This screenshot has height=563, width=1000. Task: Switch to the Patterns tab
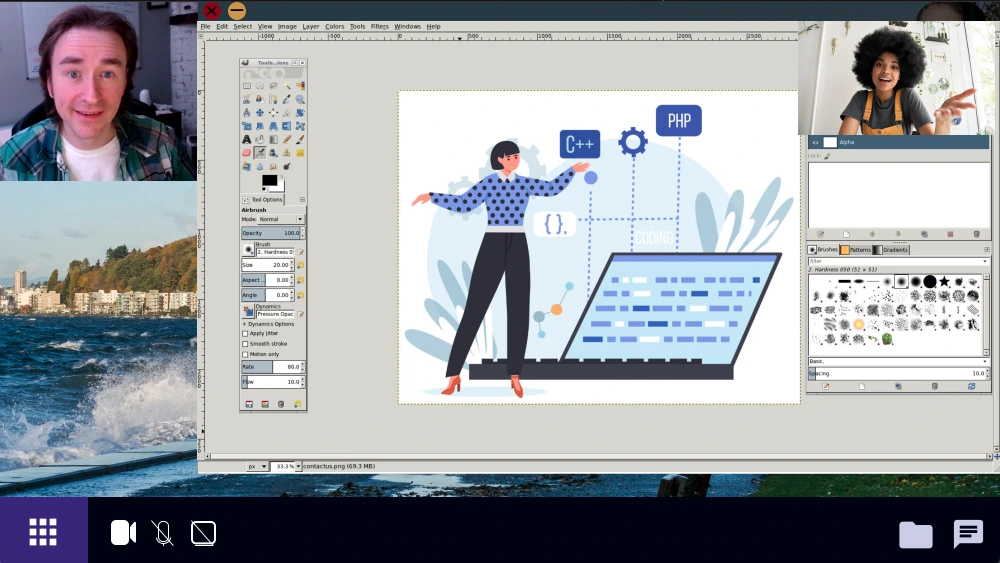[855, 249]
